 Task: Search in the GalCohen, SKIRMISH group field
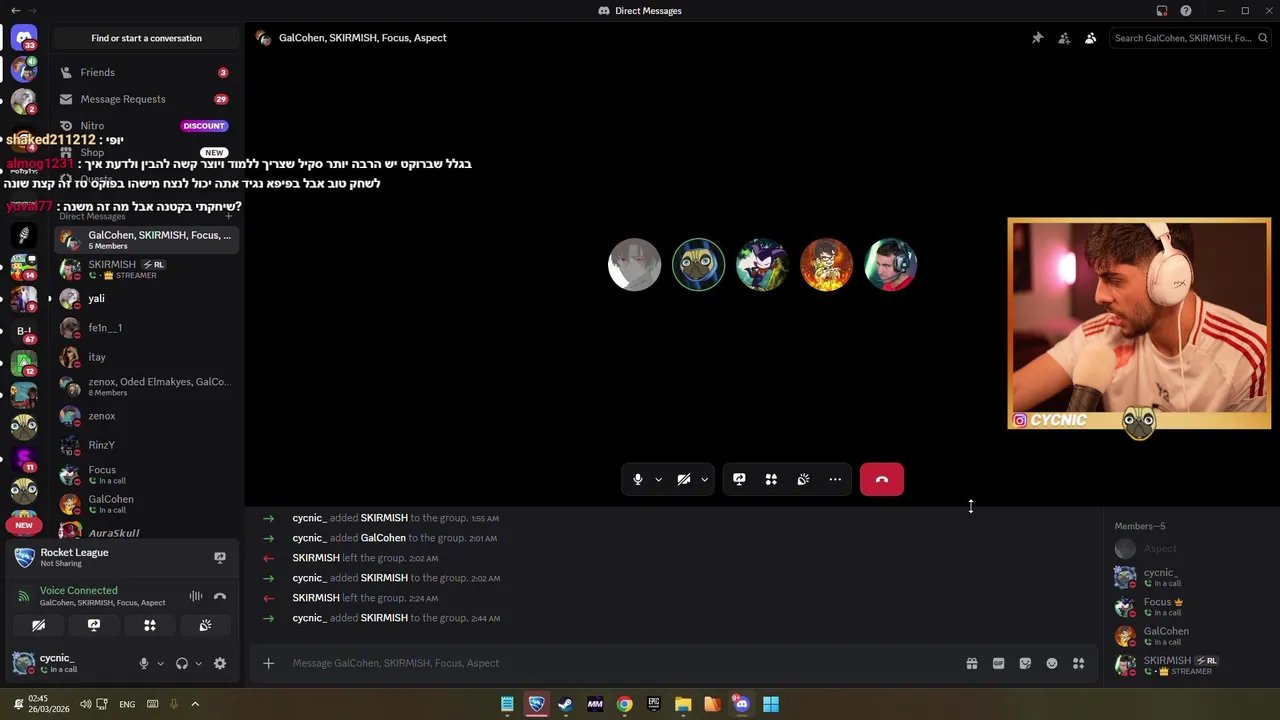click(x=1189, y=38)
